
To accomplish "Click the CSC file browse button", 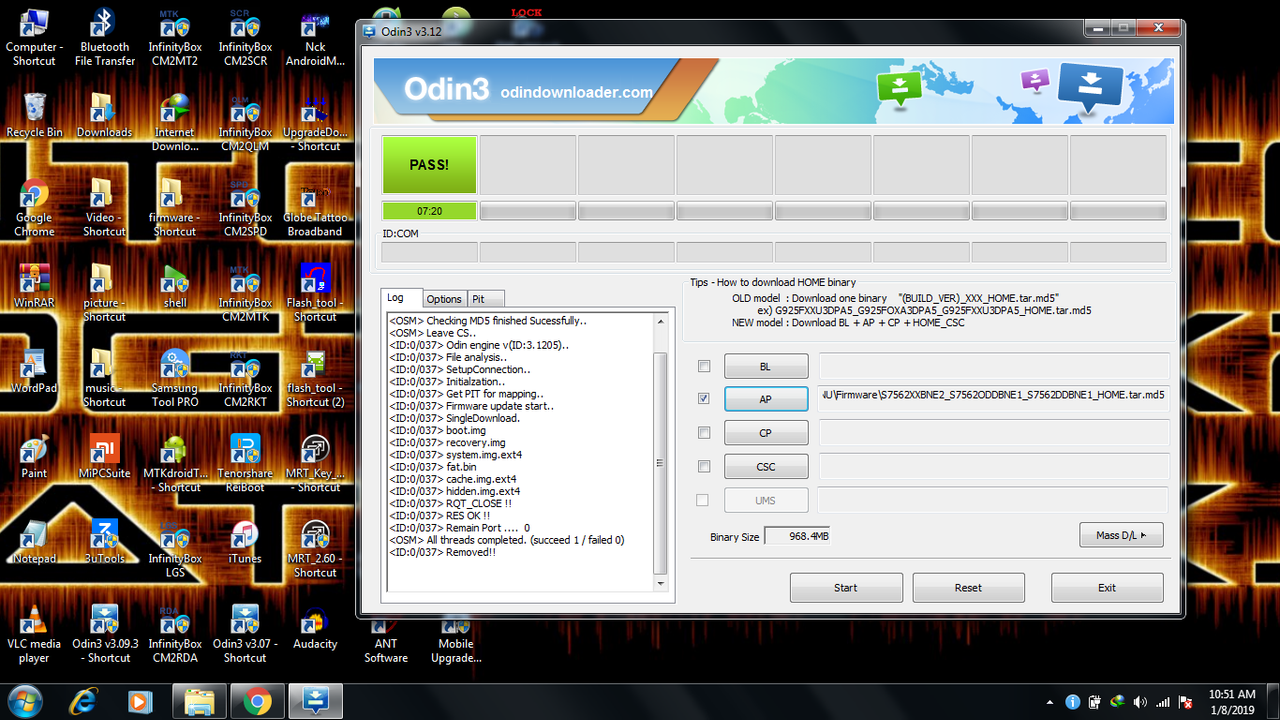I will [765, 466].
